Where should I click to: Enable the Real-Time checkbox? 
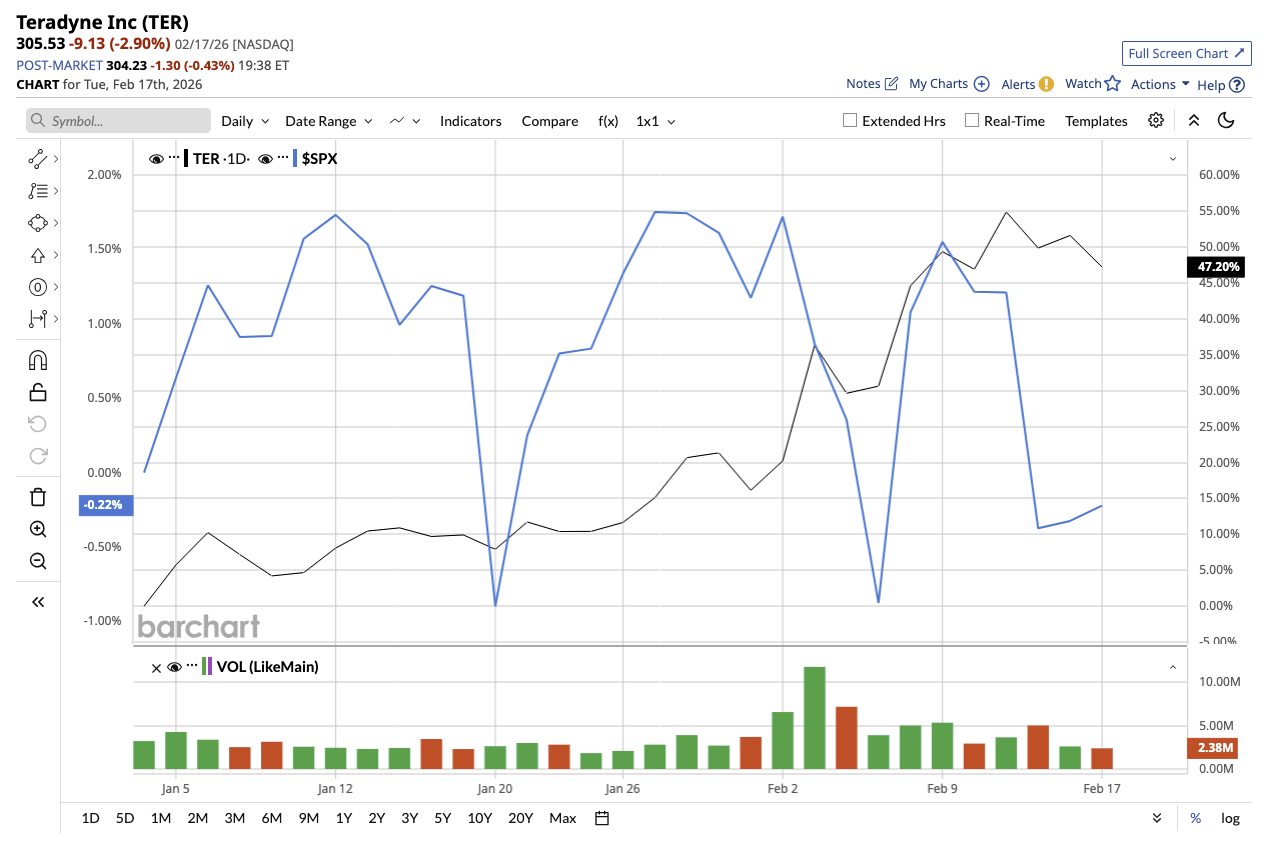coord(972,120)
